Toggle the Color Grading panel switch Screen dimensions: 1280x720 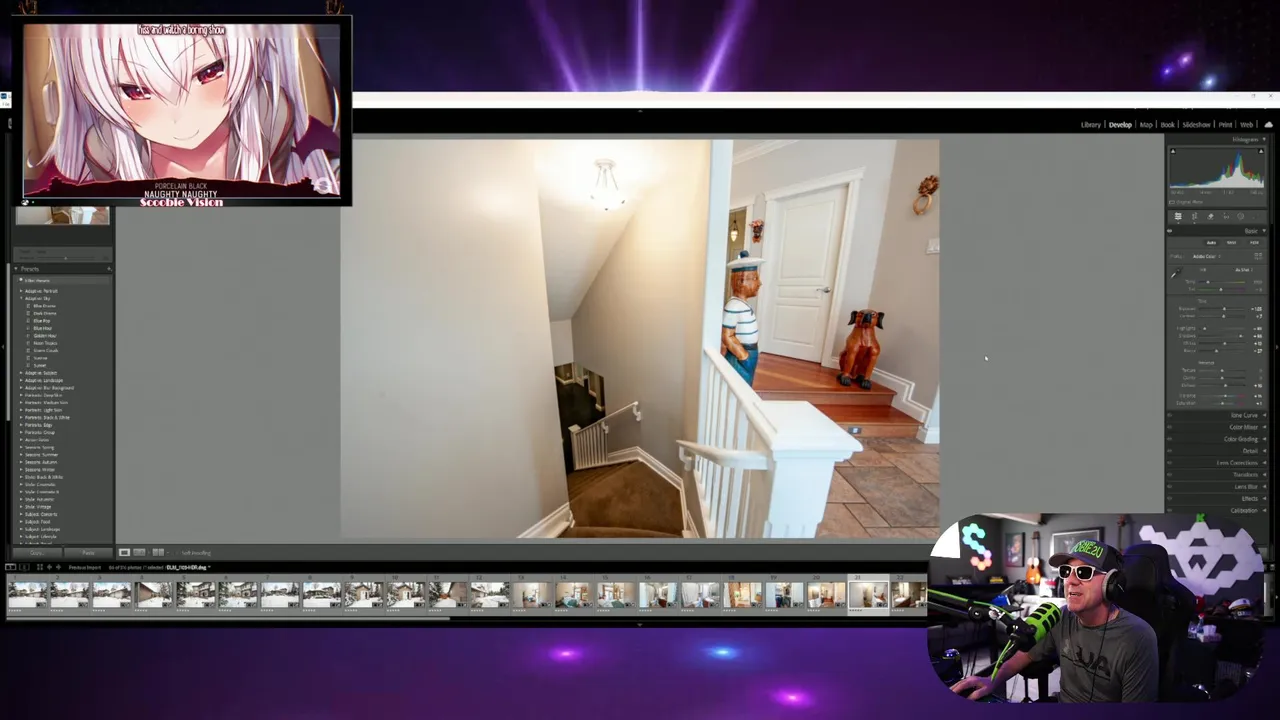coord(1170,439)
